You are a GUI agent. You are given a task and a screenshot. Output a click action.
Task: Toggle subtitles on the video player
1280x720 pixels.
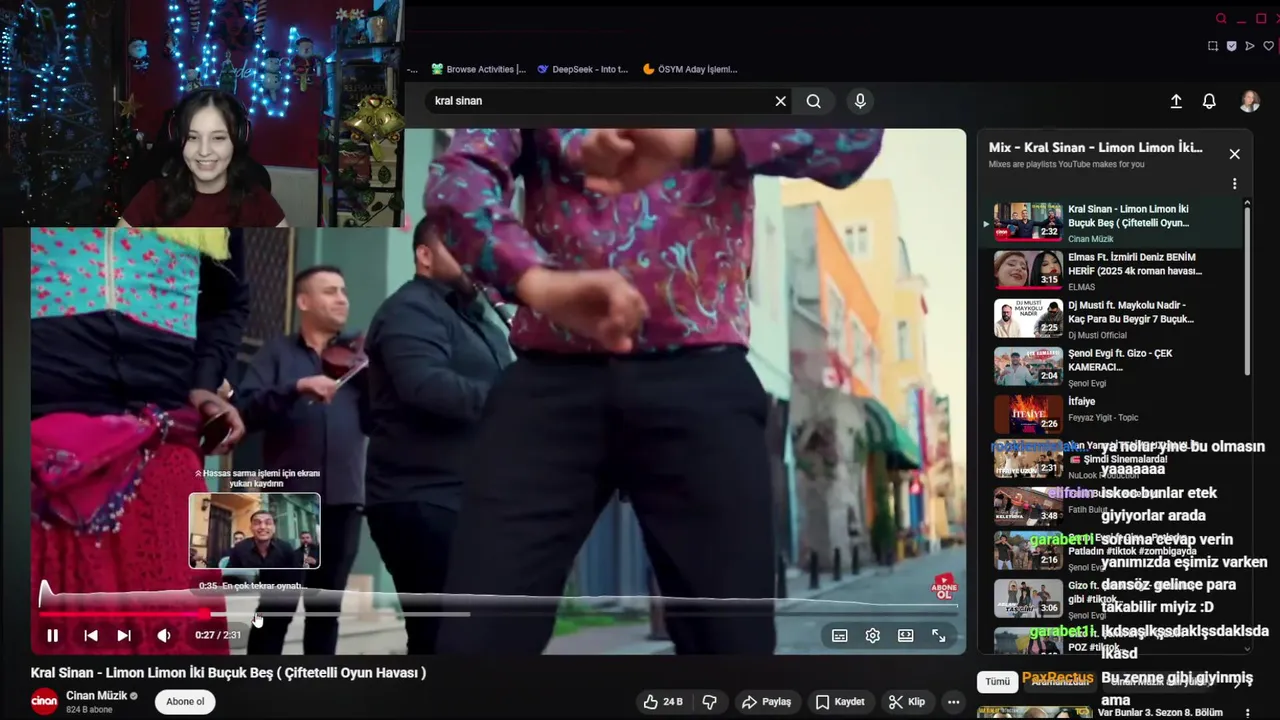tap(840, 635)
